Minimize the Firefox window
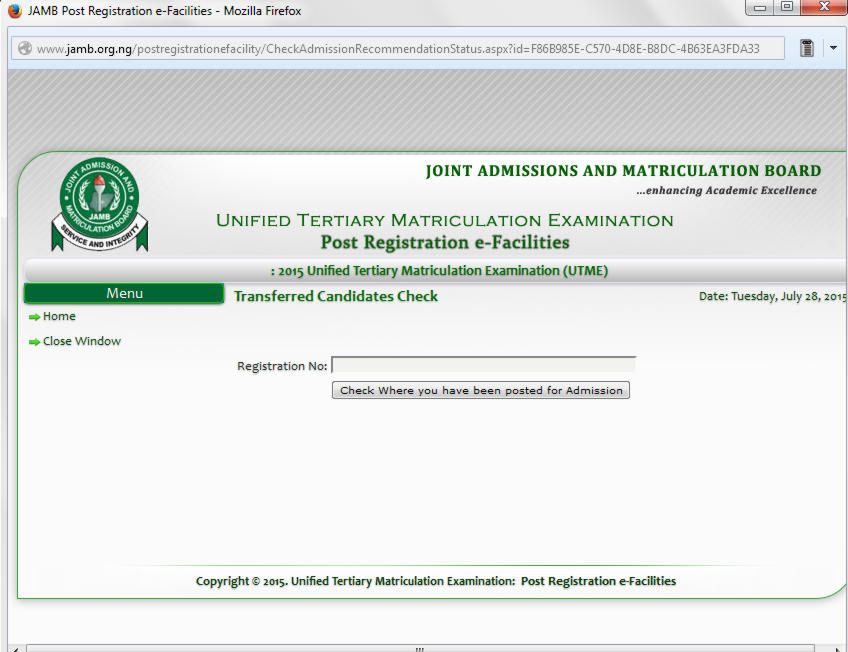This screenshot has height=652, width=848. tap(760, 8)
